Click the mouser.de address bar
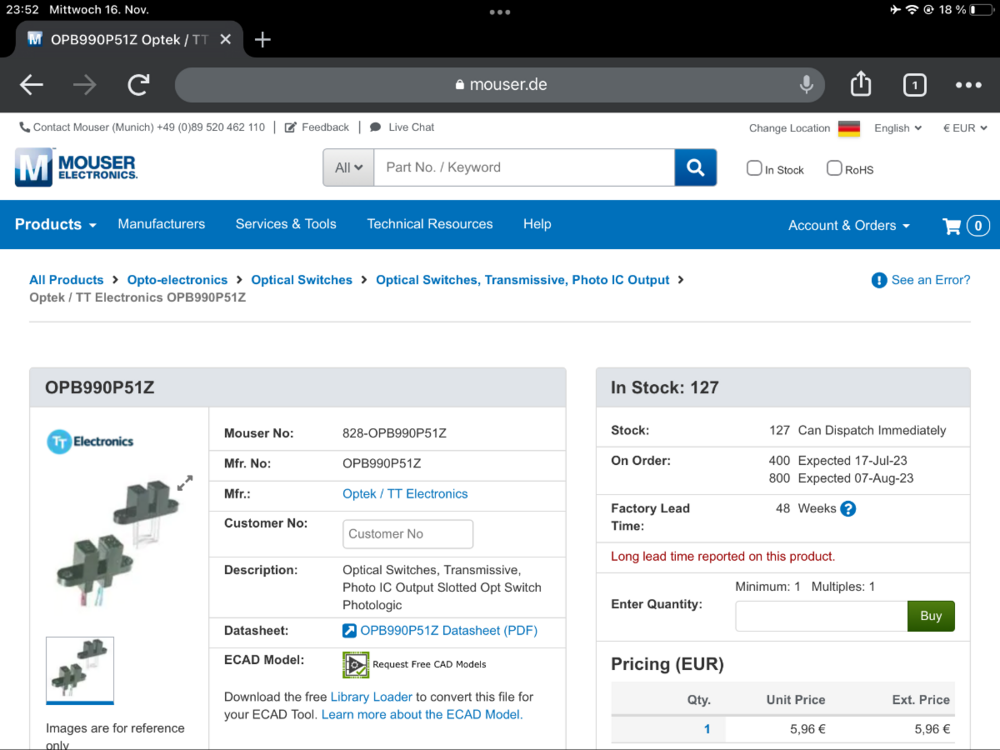 pyautogui.click(x=499, y=84)
